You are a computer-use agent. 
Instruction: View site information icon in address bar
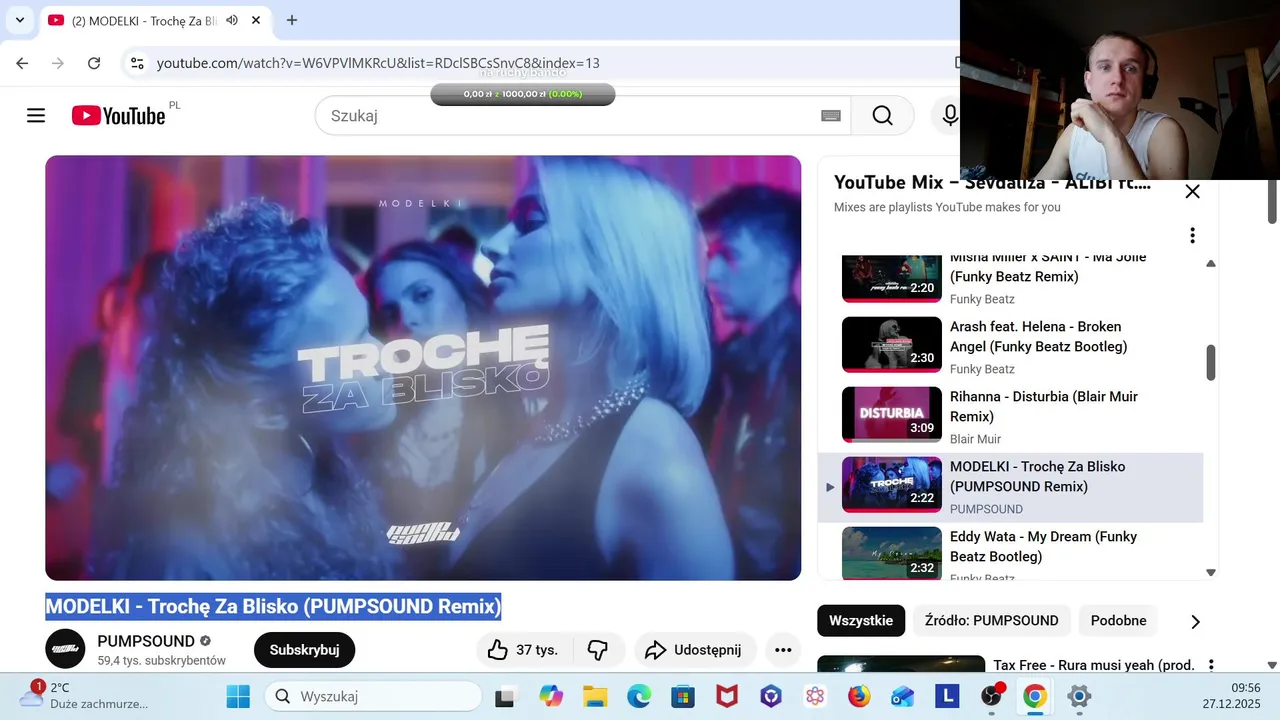[137, 63]
